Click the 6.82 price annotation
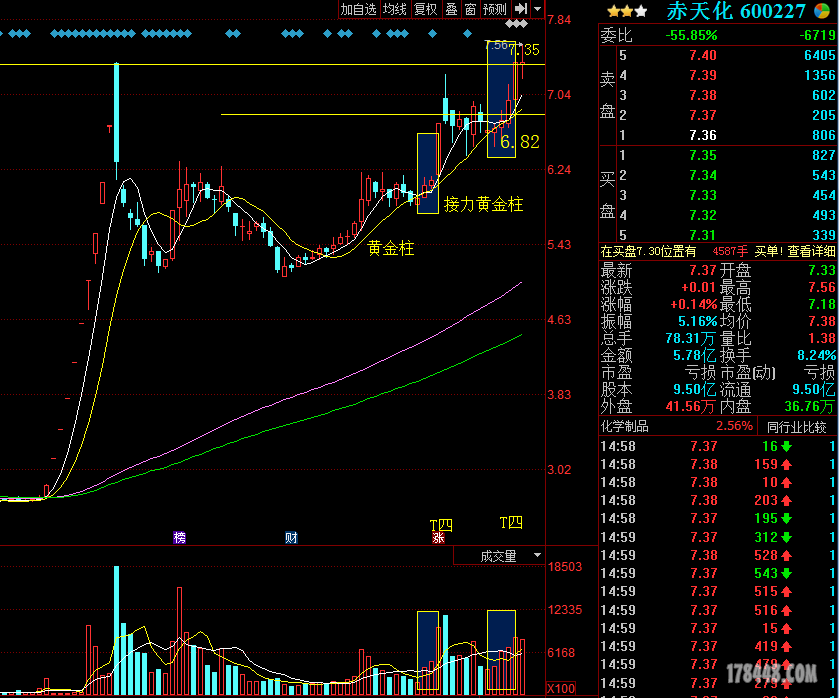This screenshot has height=698, width=839. [x=520, y=142]
